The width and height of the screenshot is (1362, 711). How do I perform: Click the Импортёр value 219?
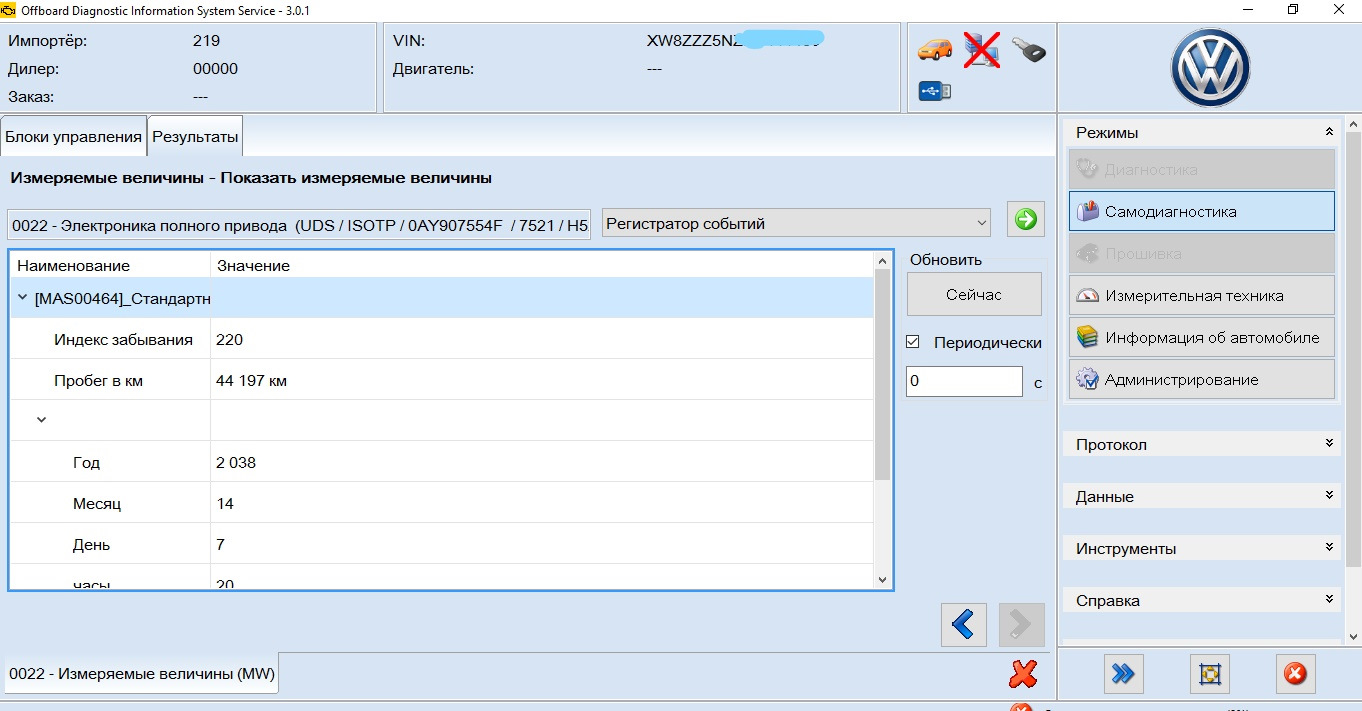click(x=206, y=42)
